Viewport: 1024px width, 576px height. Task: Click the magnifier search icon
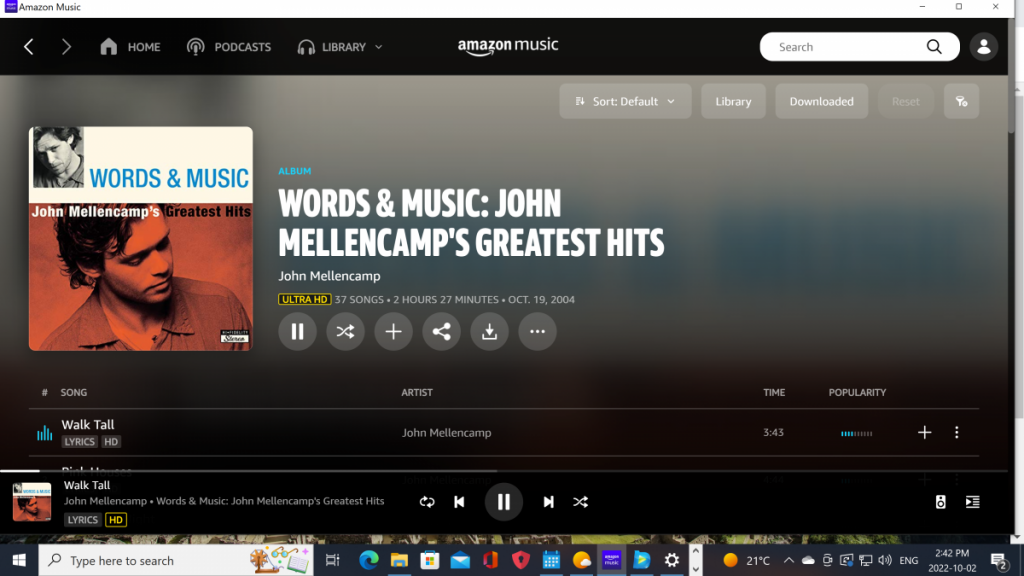click(935, 47)
